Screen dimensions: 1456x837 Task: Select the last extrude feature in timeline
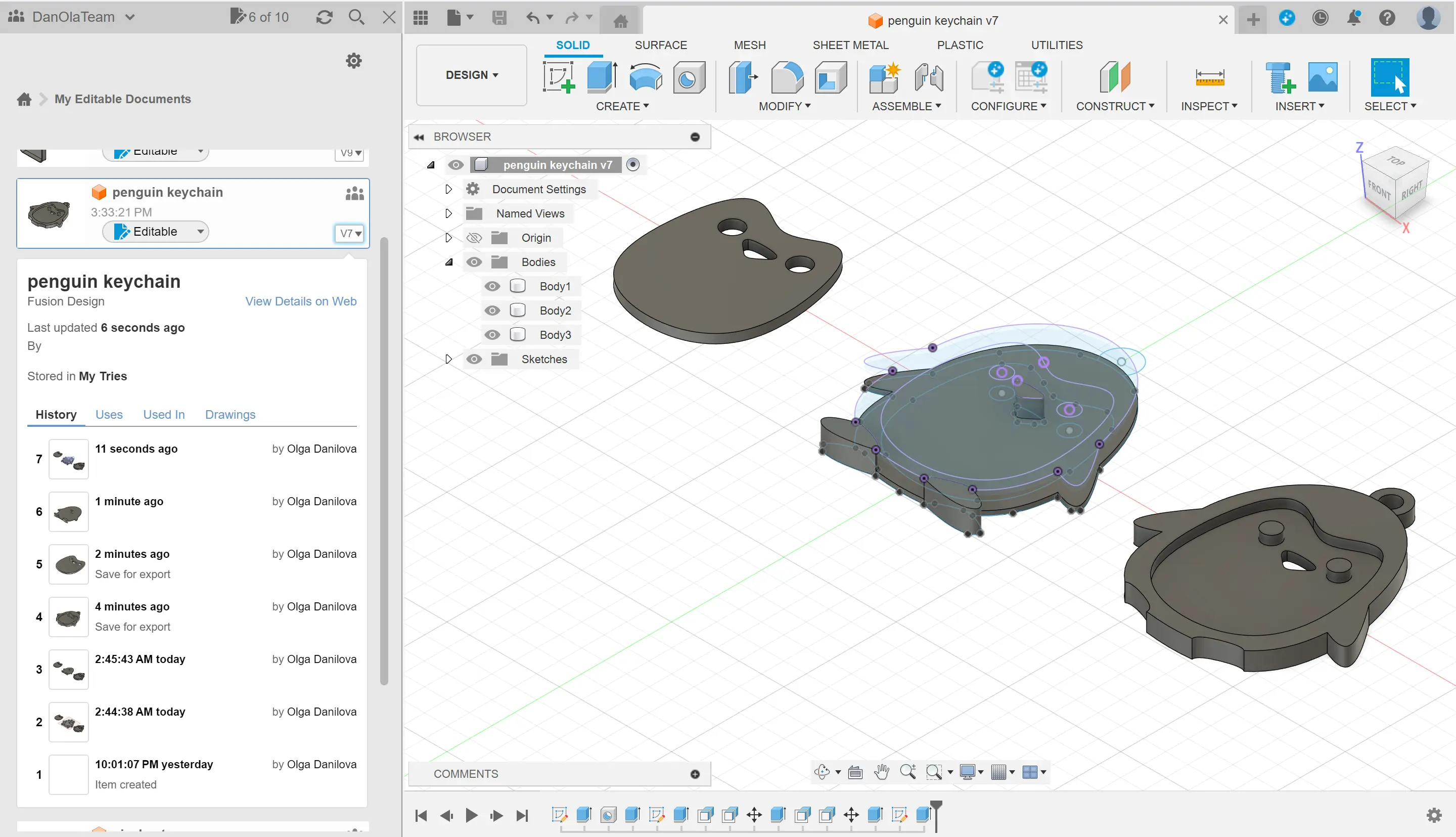[923, 814]
